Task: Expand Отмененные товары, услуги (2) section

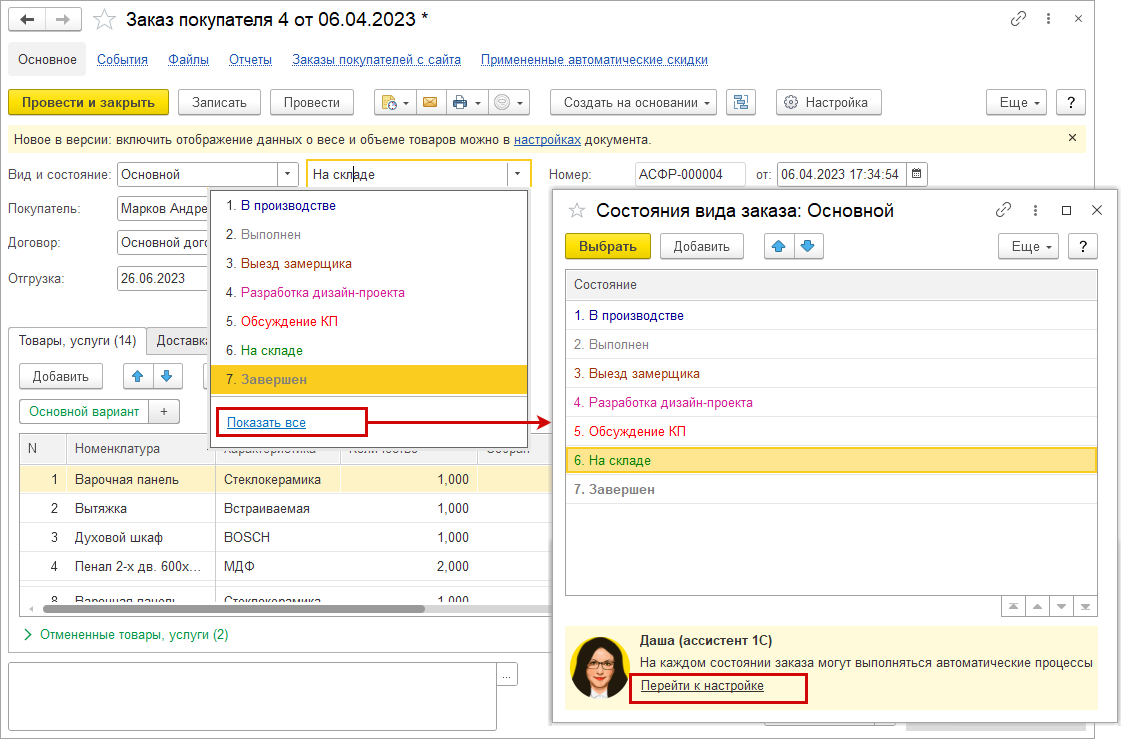Action: [126, 634]
